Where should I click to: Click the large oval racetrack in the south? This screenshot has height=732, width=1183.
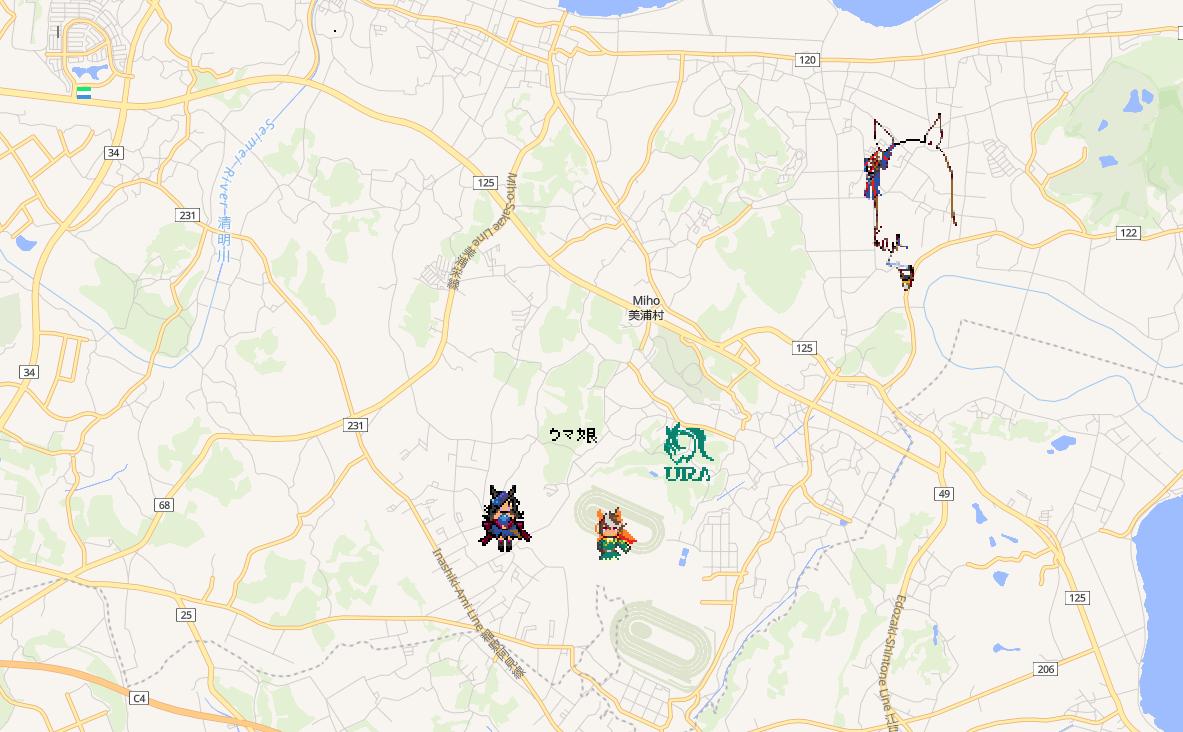pyautogui.click(x=662, y=644)
